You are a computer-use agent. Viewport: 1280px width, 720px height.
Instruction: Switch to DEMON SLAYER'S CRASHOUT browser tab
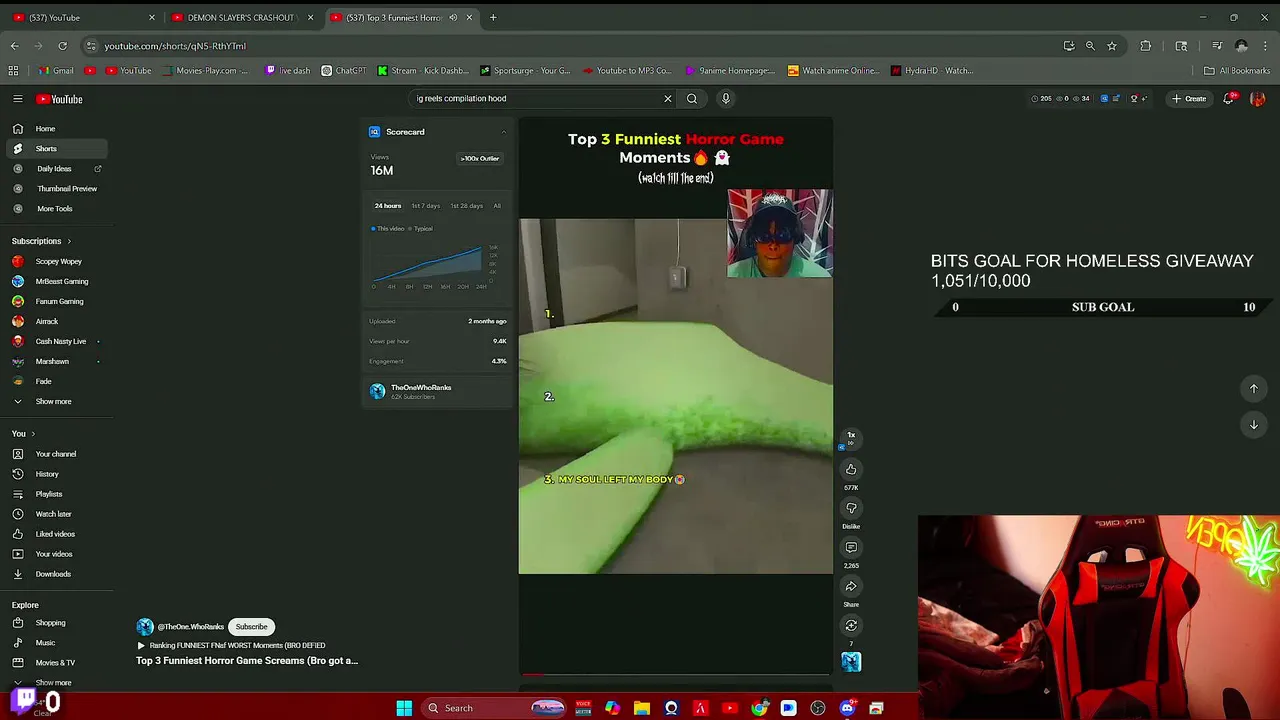tap(241, 17)
